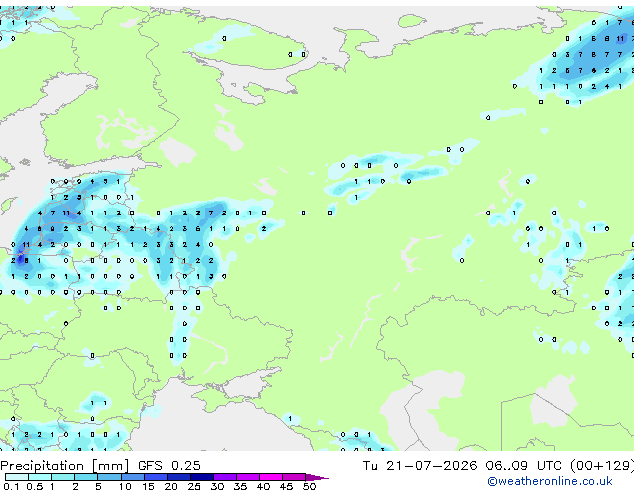Select the 20–25 mm dark blue swatch
634x490 pixels.
178,477
